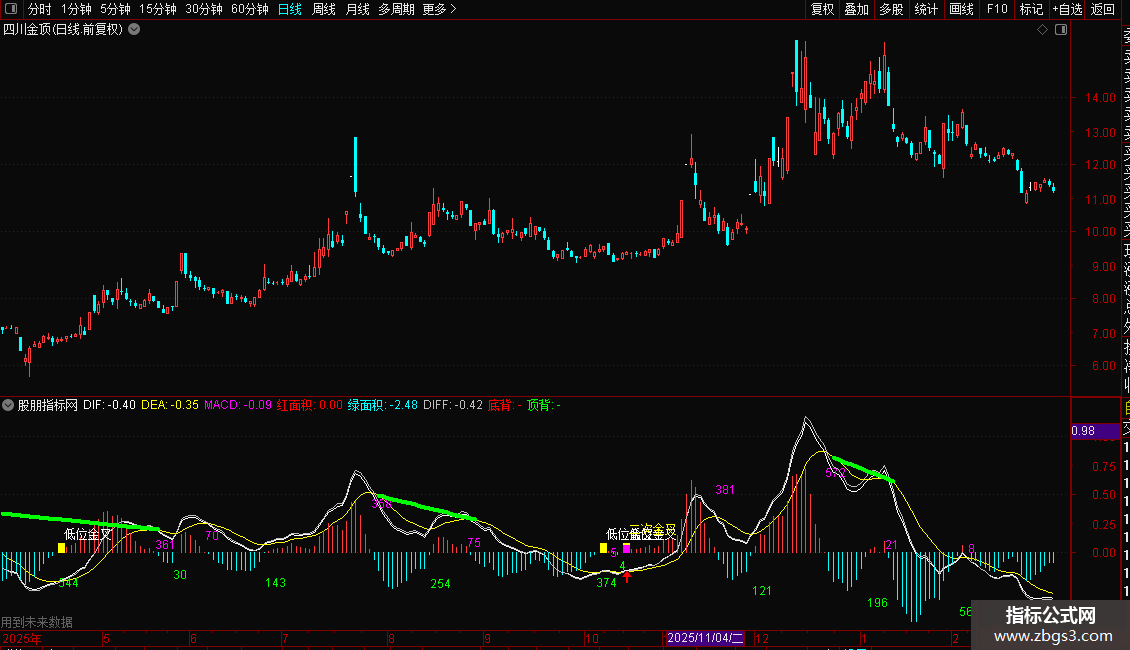1130x650 pixels.
Task: Click the magenta signal square near 二次金叉
Action: (x=626, y=548)
